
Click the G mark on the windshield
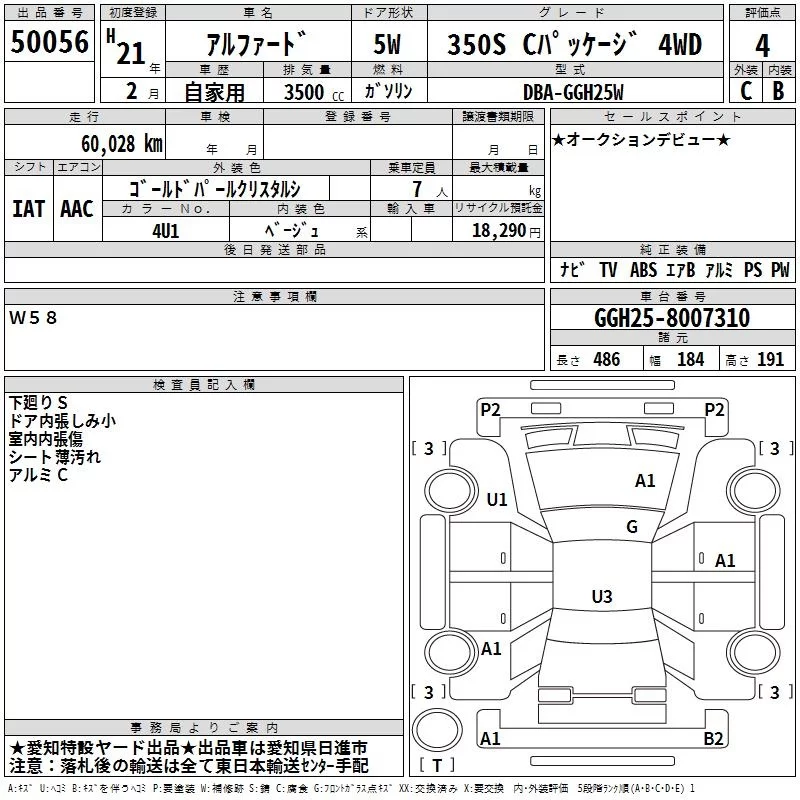tap(631, 527)
